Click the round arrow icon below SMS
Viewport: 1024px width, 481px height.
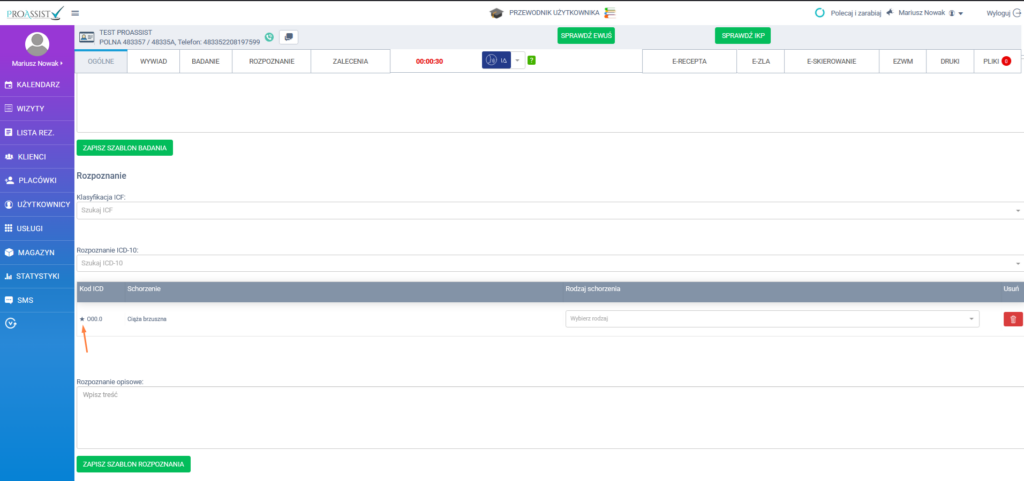pos(11,323)
